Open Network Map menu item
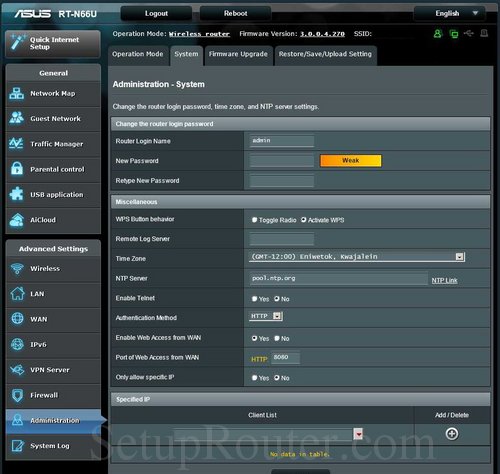 53,94
